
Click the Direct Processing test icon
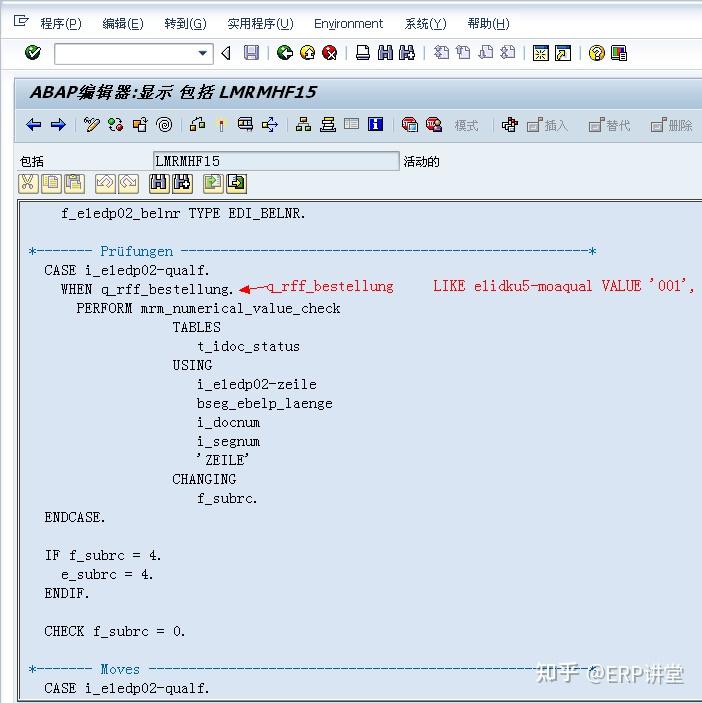(x=245, y=125)
